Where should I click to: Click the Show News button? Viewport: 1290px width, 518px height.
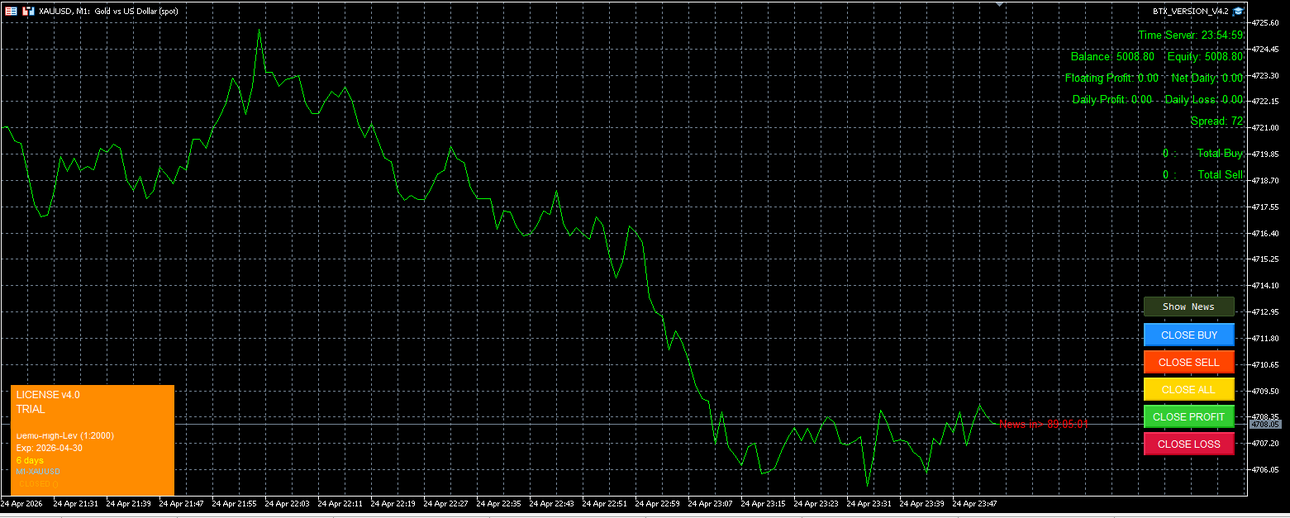click(1189, 307)
